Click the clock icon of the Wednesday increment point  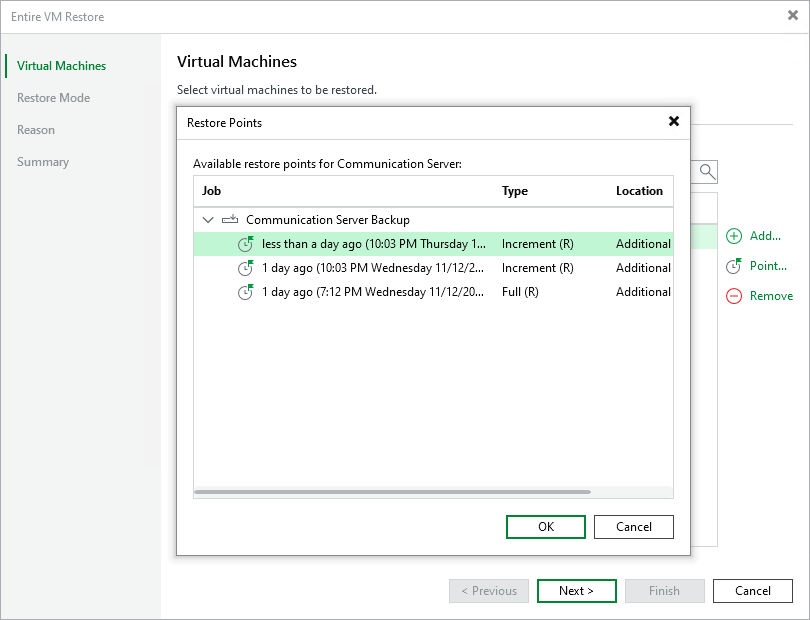click(246, 268)
